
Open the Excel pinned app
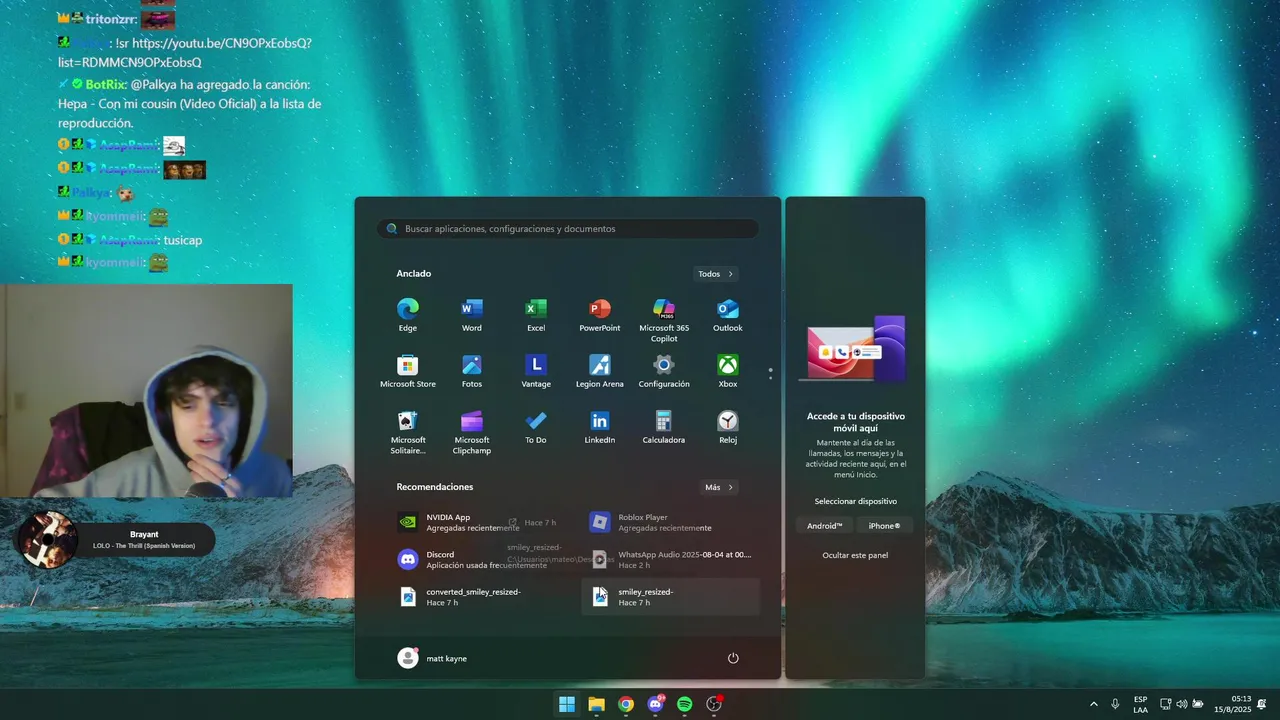point(536,314)
